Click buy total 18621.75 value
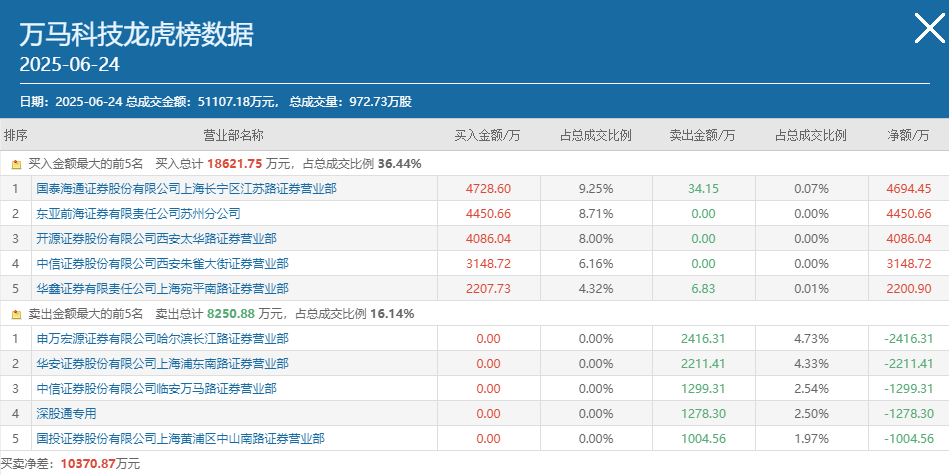This screenshot has height=475, width=949. click(234, 164)
